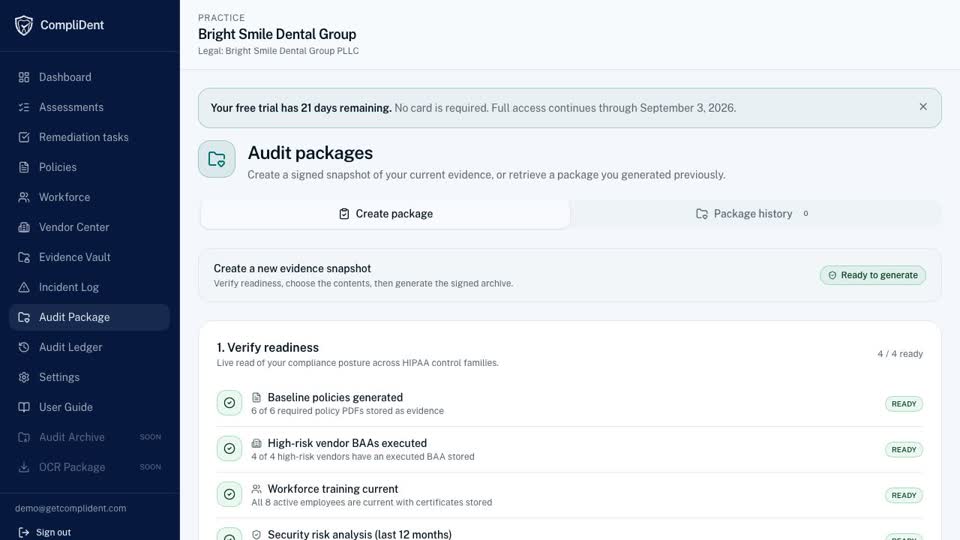Open Settings from the sidebar
This screenshot has width=960, height=540.
pyautogui.click(x=89, y=377)
